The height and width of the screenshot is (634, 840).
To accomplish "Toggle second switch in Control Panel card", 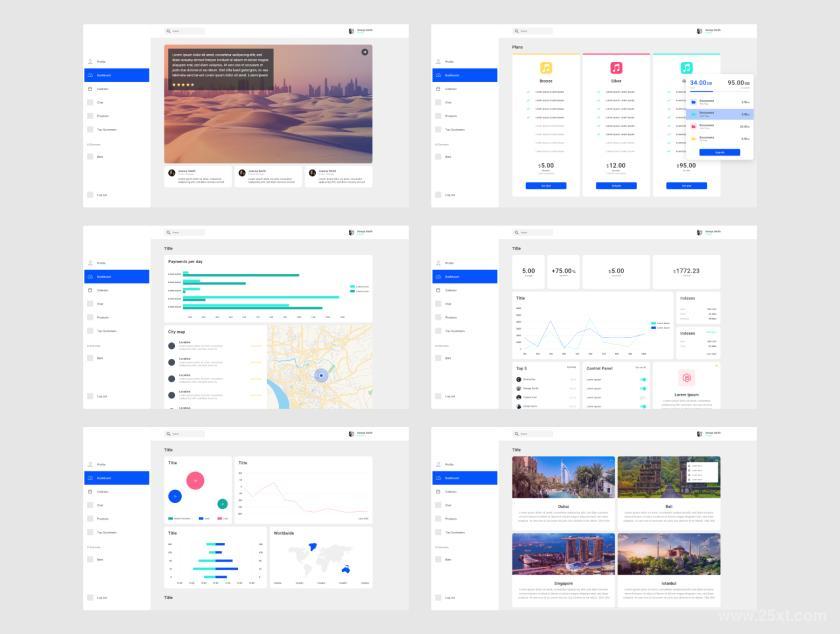I will [643, 389].
